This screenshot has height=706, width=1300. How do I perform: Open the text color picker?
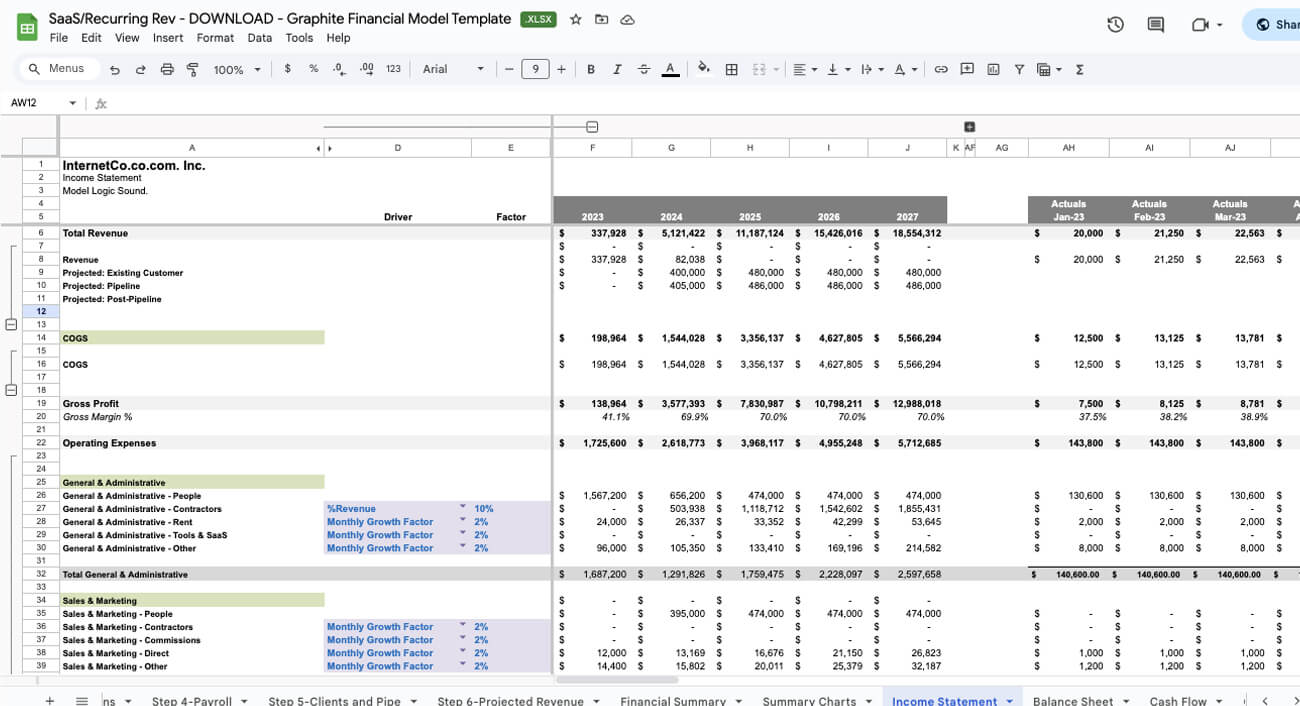(670, 69)
